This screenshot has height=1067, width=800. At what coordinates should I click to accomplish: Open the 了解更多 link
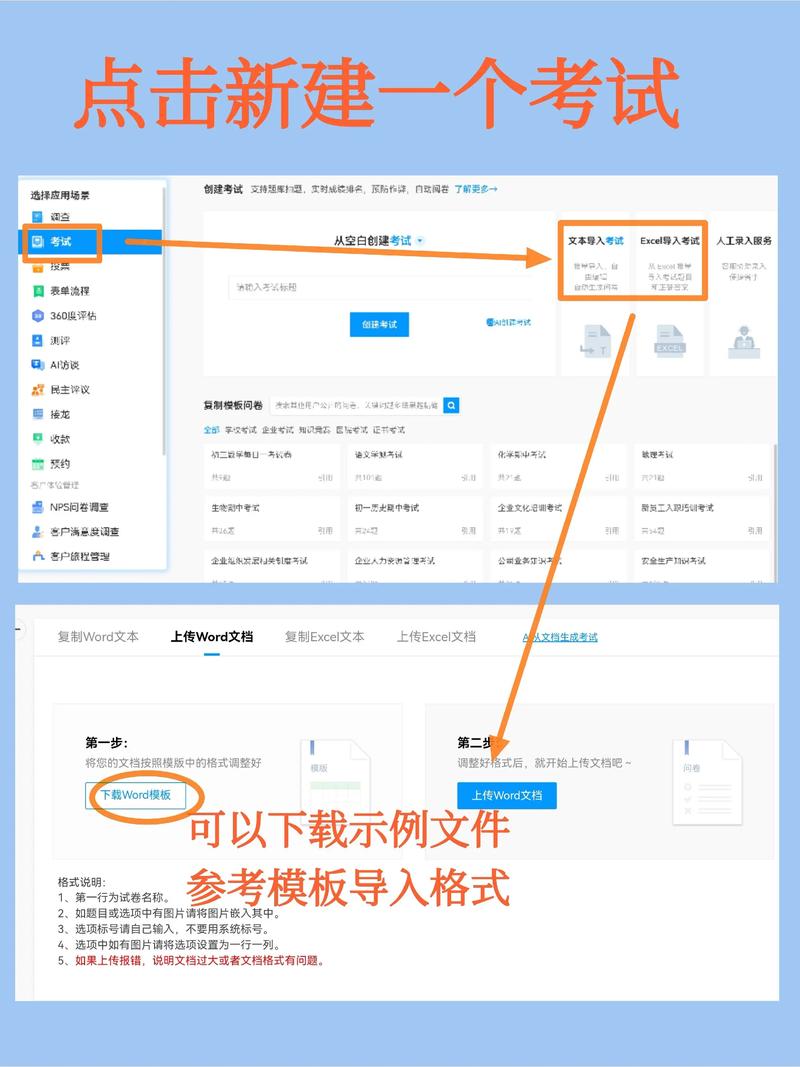click(476, 187)
